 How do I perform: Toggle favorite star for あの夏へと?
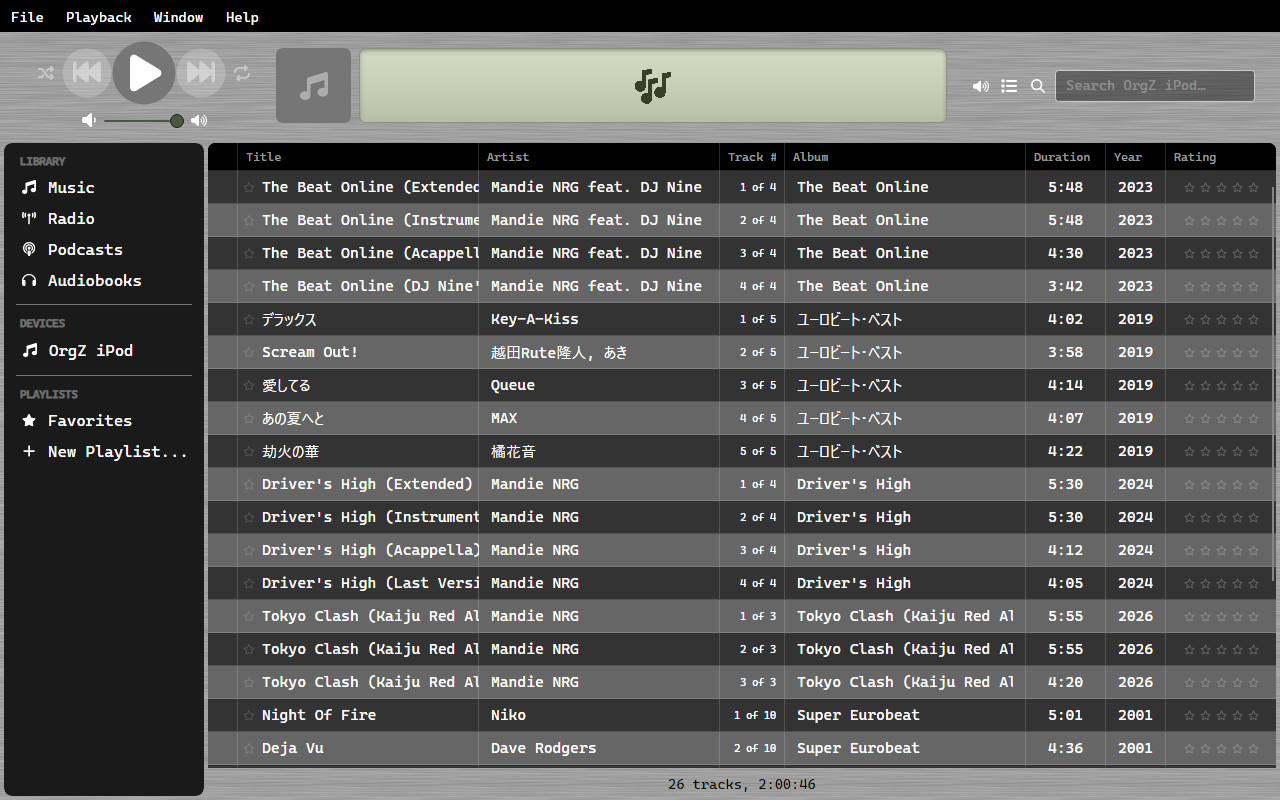point(249,418)
